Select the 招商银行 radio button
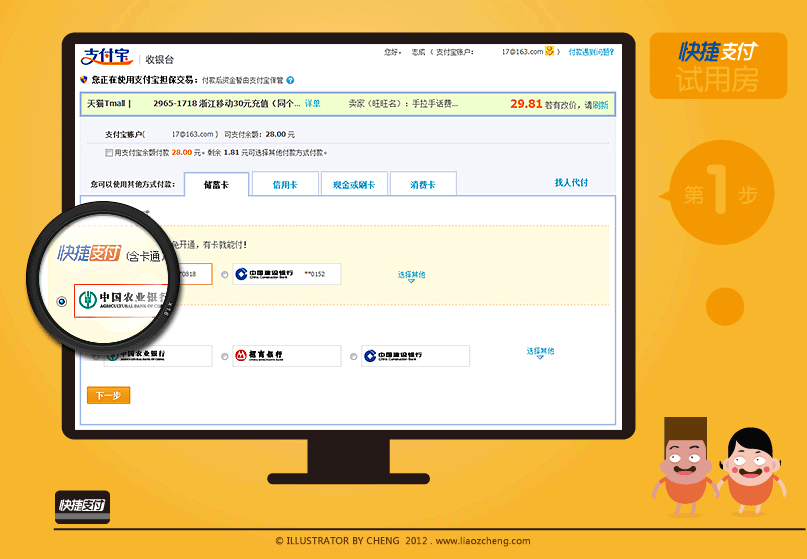 224,356
